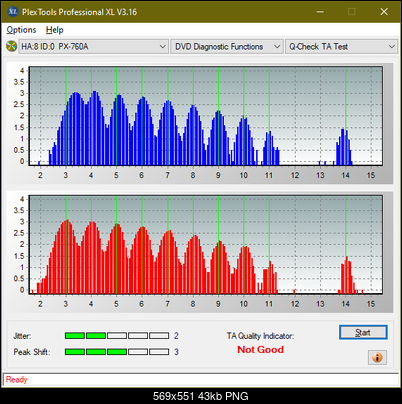The height and width of the screenshot is (404, 402).
Task: Click the Ready status bar text
Action: (17, 380)
